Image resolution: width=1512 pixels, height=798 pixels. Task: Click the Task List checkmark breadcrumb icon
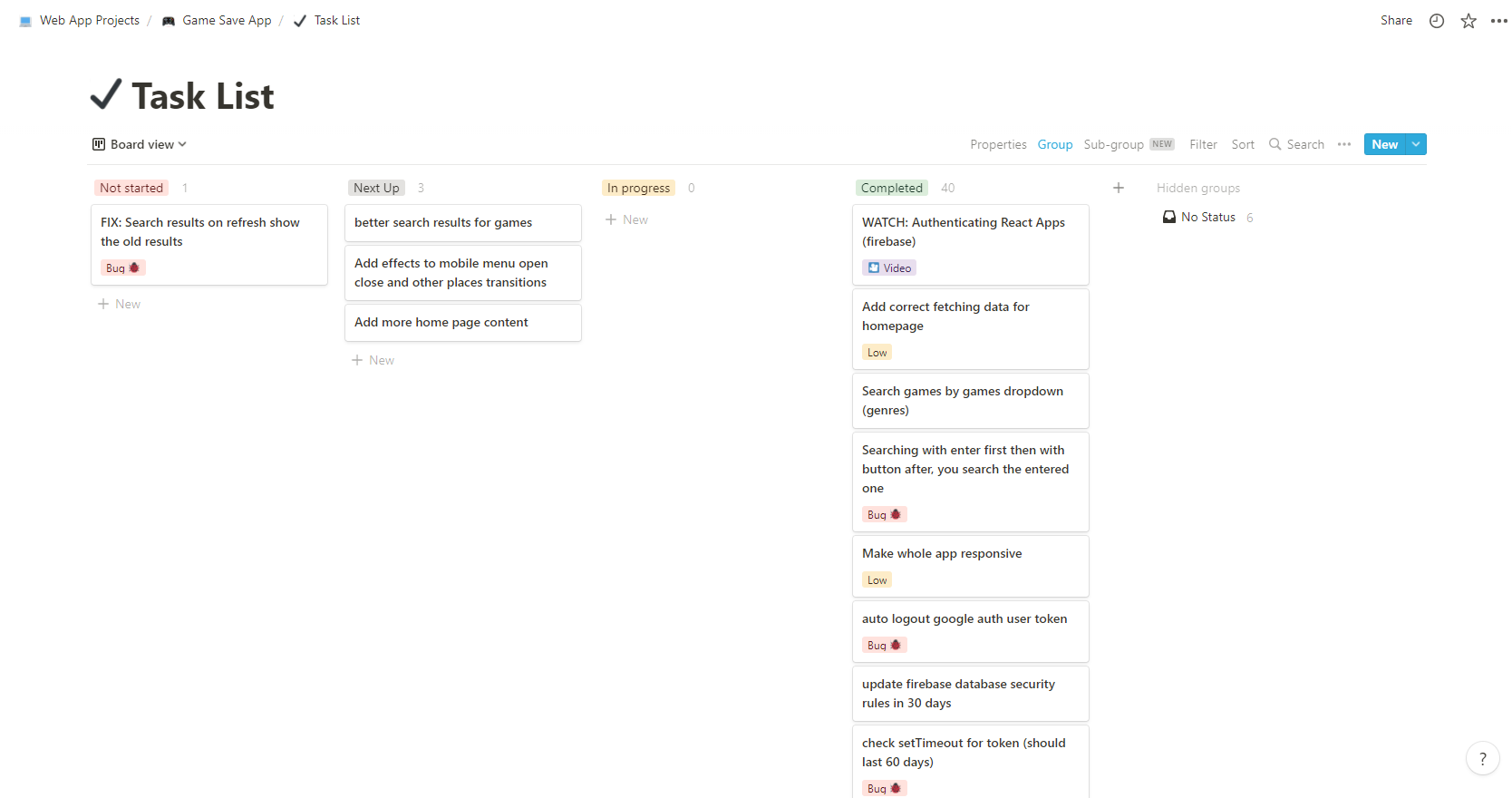pyautogui.click(x=300, y=21)
